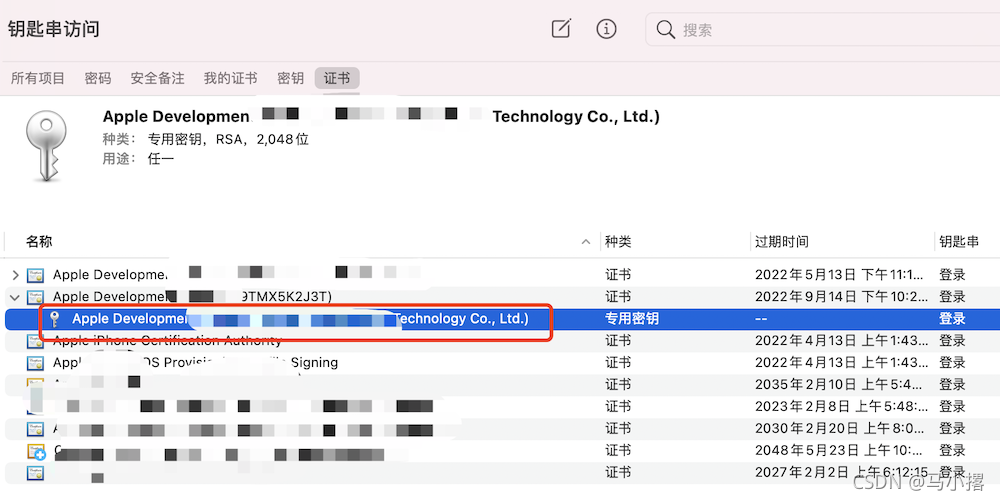Sort by the 过期时间 column header
This screenshot has height=500, width=1000.
tap(781, 242)
